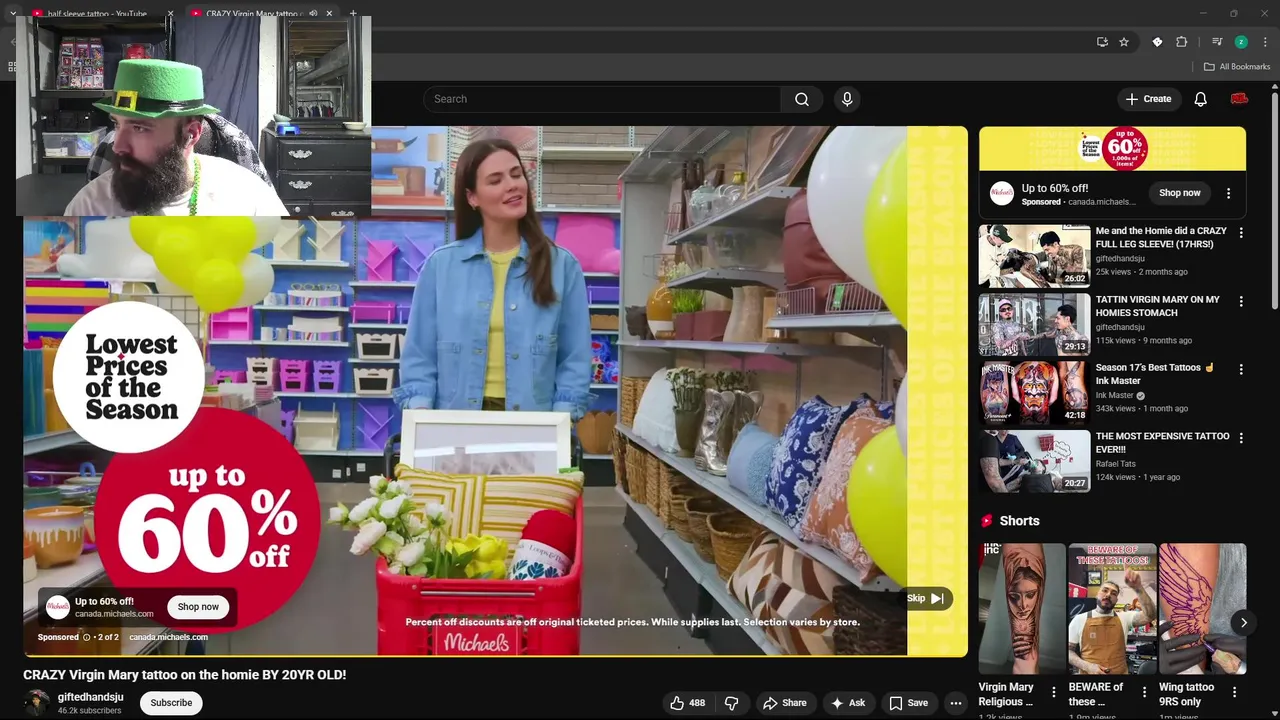Open THE MOST EXPENSIVE TATTOO thumbnail
This screenshot has width=1280, height=720.
tap(1034, 461)
